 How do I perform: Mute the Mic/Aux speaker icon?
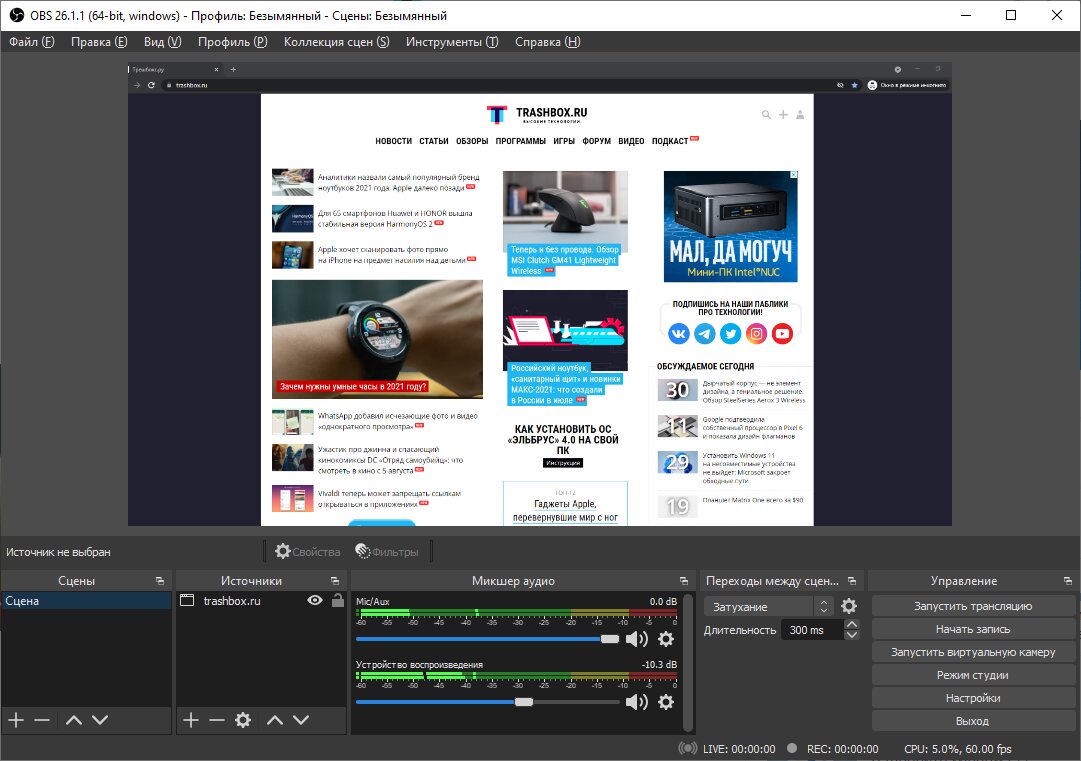[636, 639]
